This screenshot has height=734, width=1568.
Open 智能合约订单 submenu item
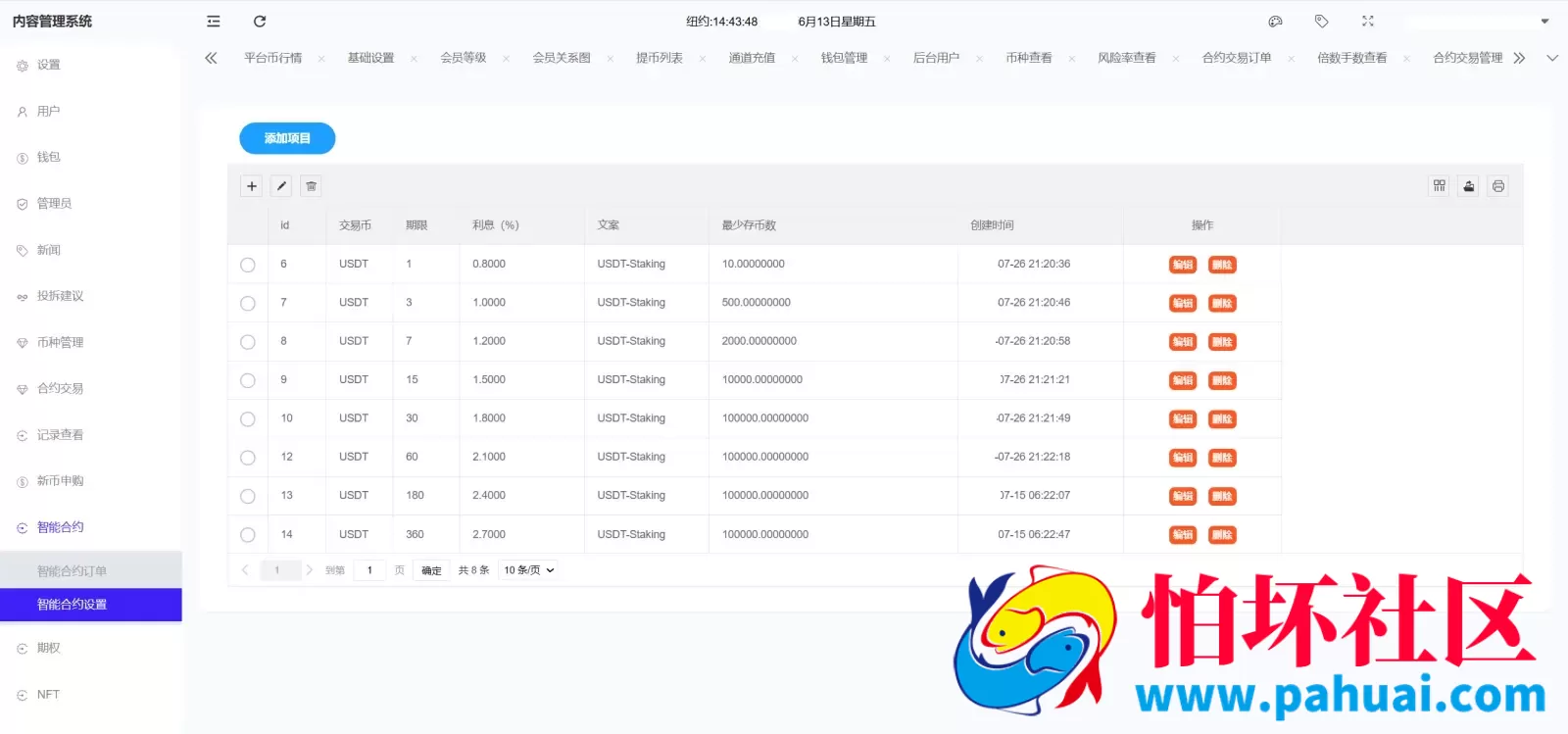pos(90,571)
